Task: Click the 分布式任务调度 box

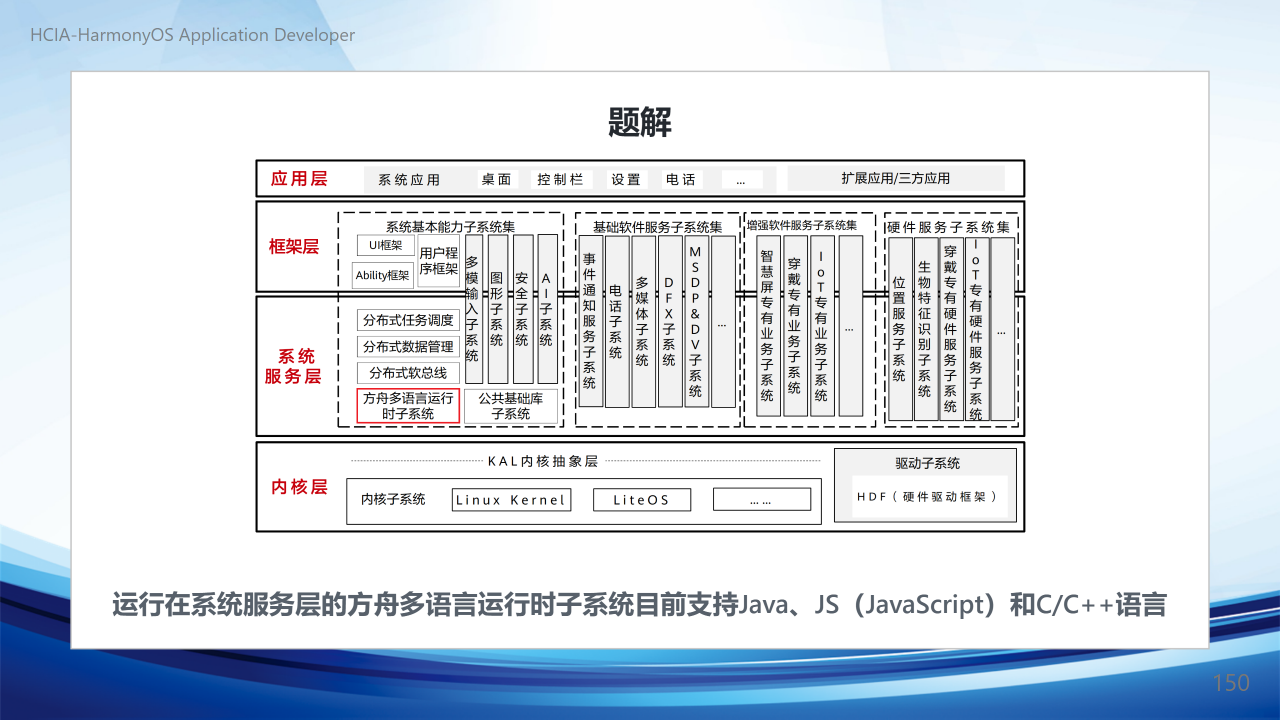Action: 409,321
